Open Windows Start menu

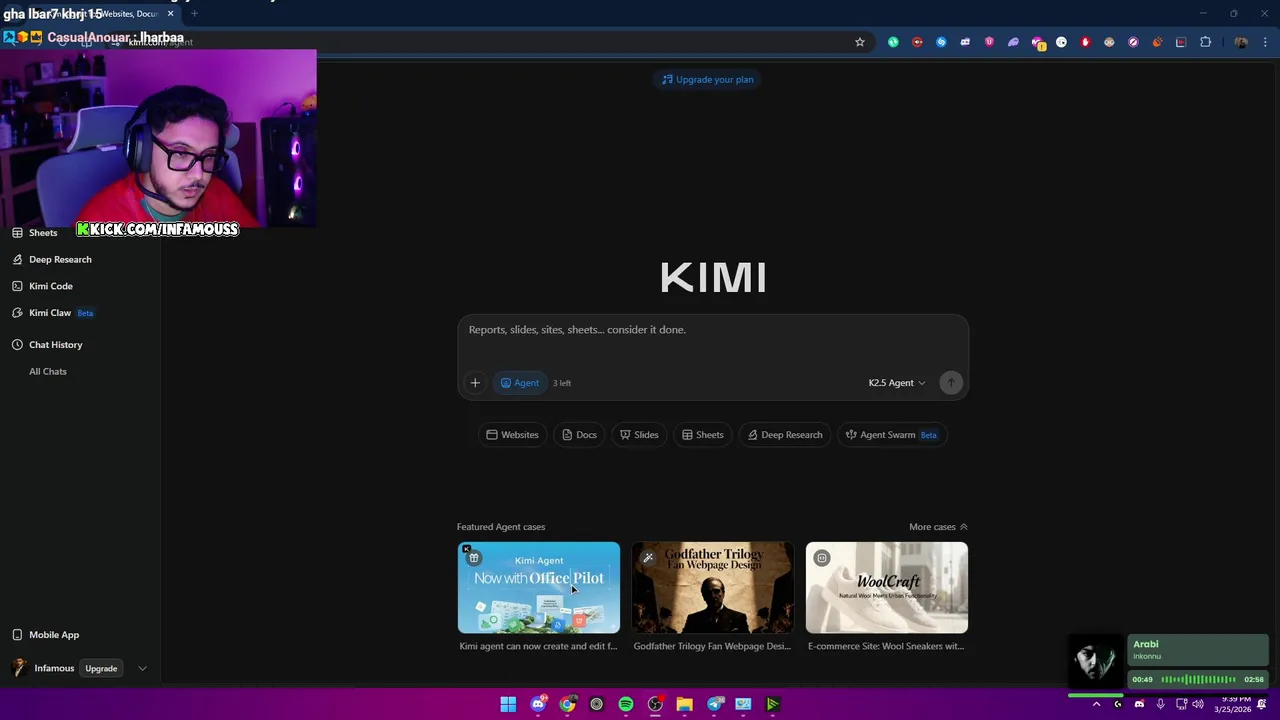[x=508, y=704]
